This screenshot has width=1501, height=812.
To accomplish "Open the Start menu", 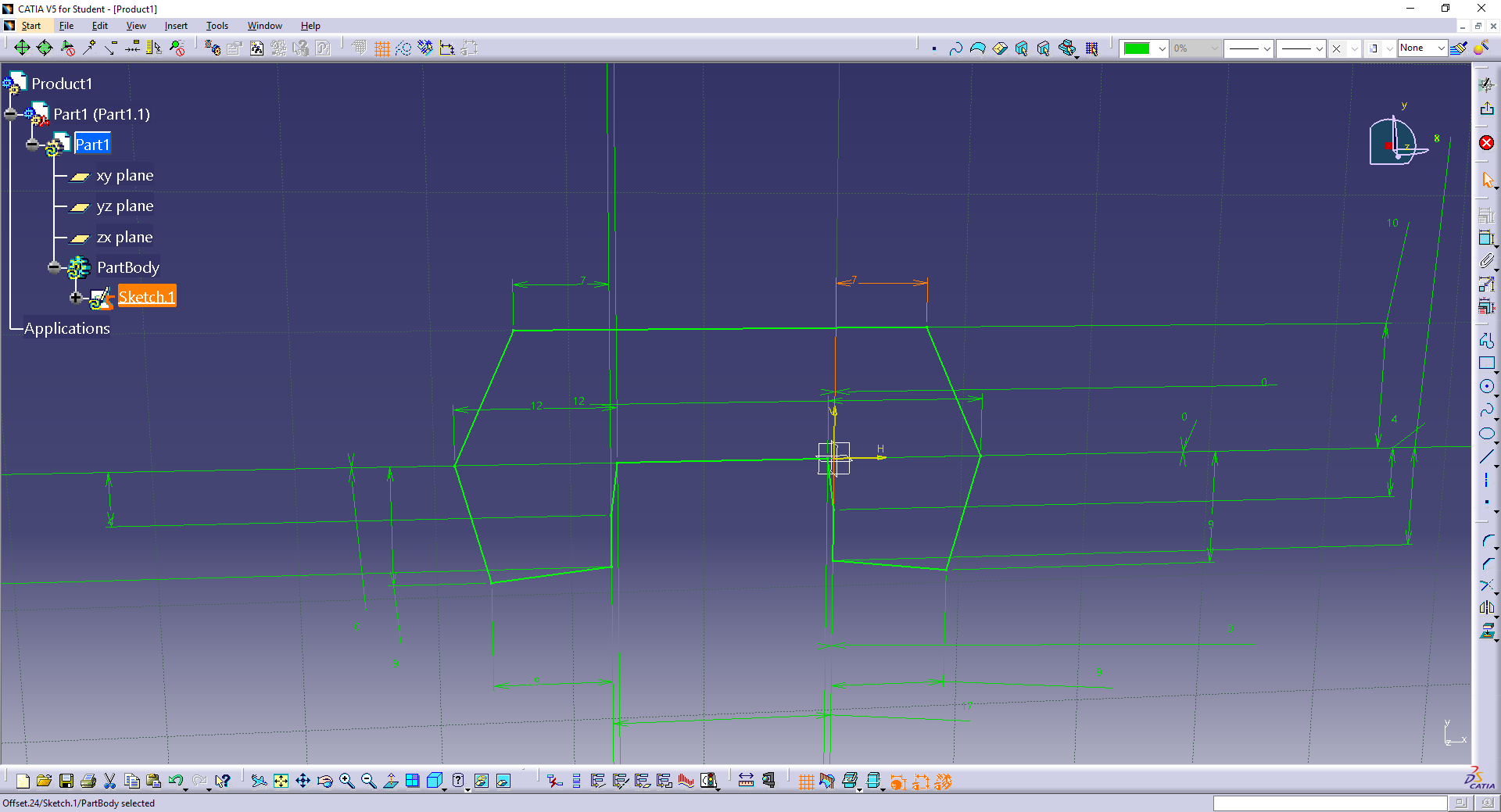I will coord(30,26).
